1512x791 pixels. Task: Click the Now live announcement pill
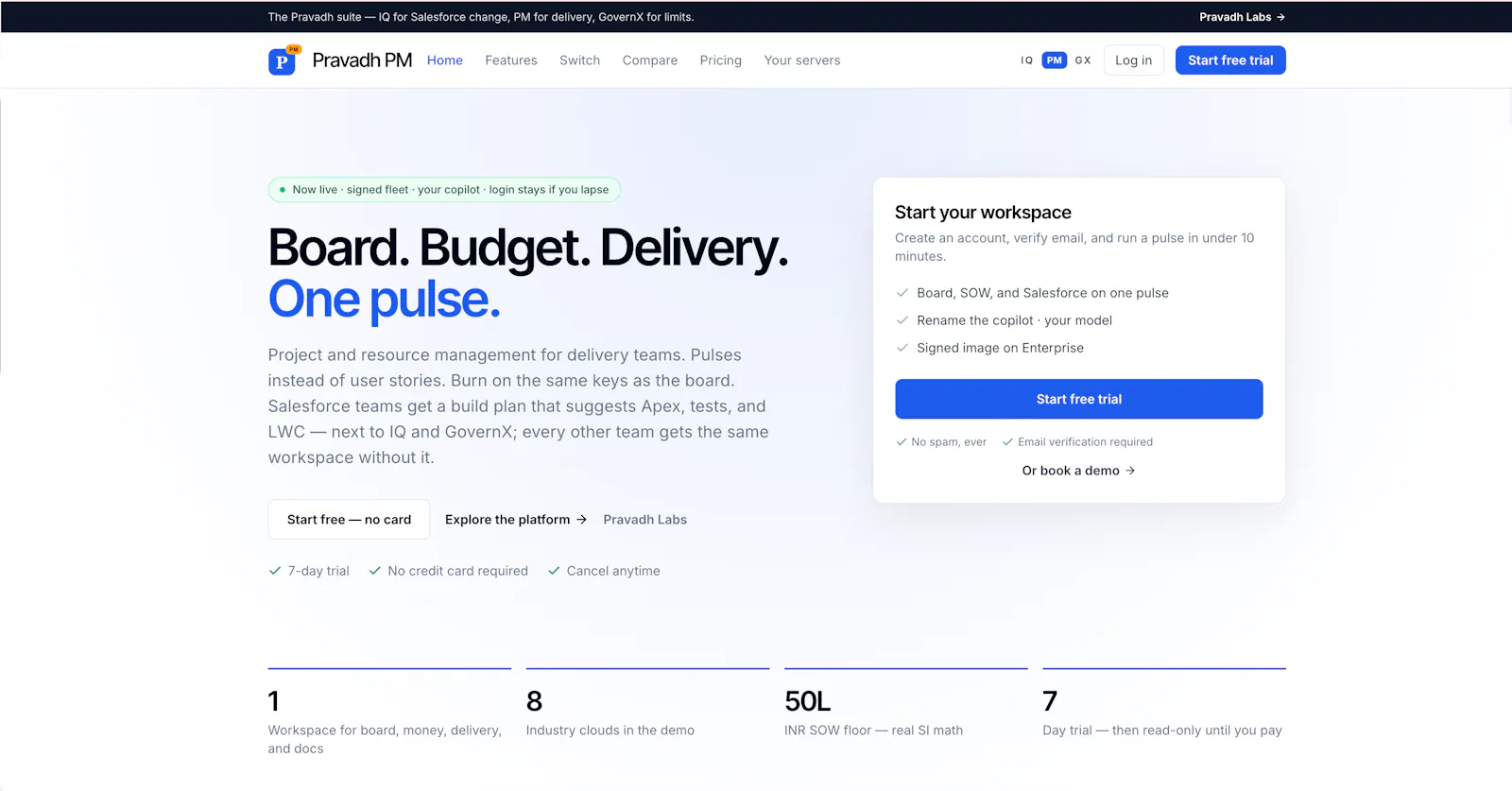coord(444,190)
